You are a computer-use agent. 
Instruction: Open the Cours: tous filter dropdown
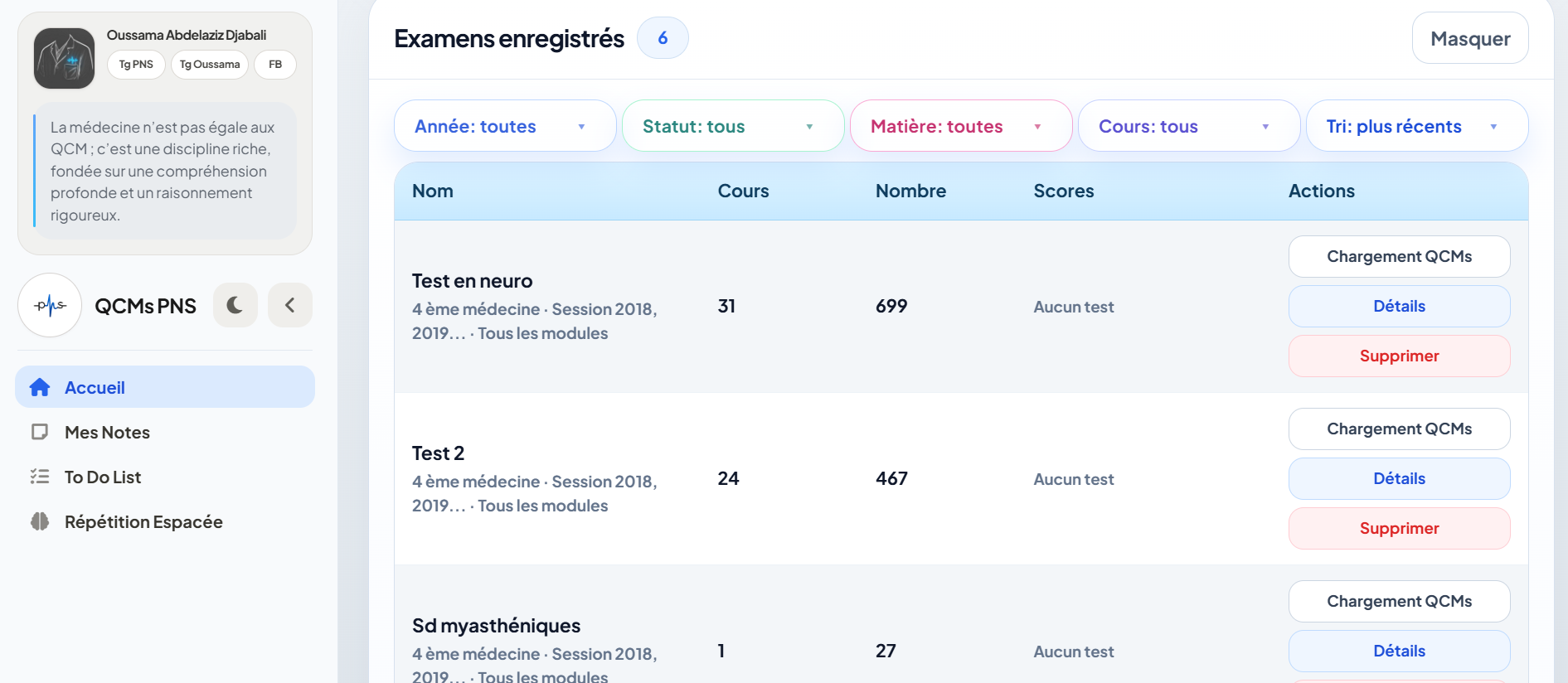tap(1188, 126)
